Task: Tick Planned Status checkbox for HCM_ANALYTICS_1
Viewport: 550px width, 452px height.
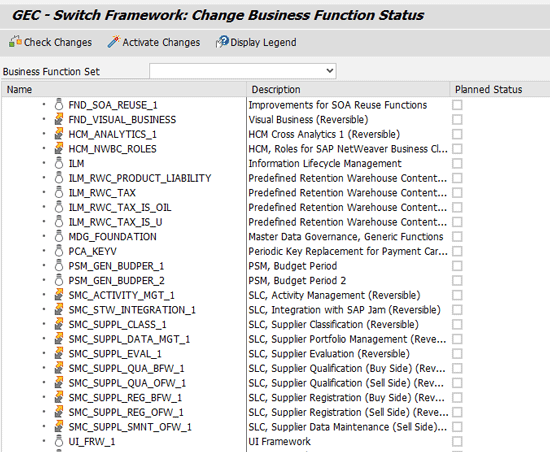Action: click(x=457, y=134)
